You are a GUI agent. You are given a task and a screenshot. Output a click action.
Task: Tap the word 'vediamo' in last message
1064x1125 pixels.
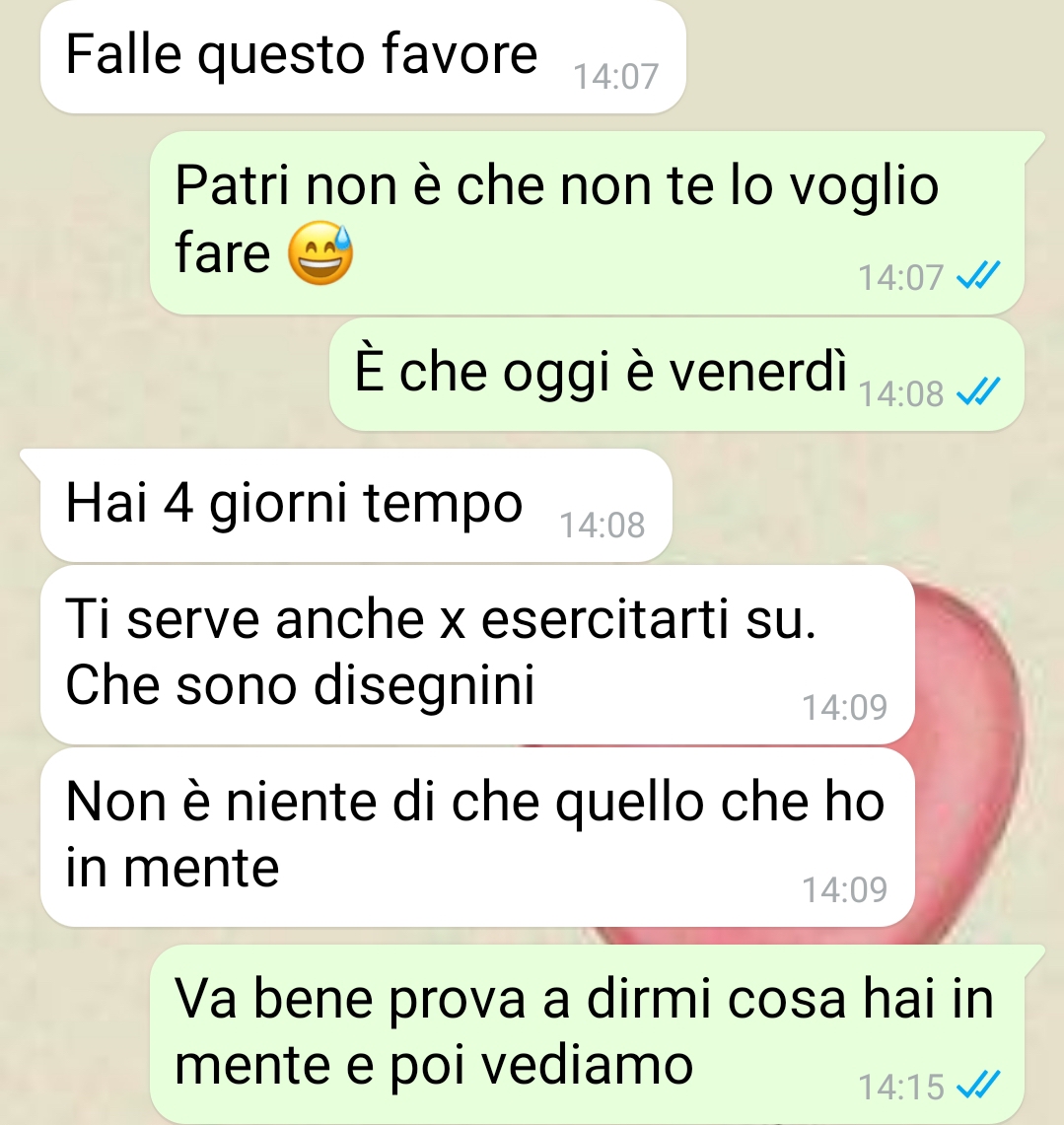point(587,1065)
